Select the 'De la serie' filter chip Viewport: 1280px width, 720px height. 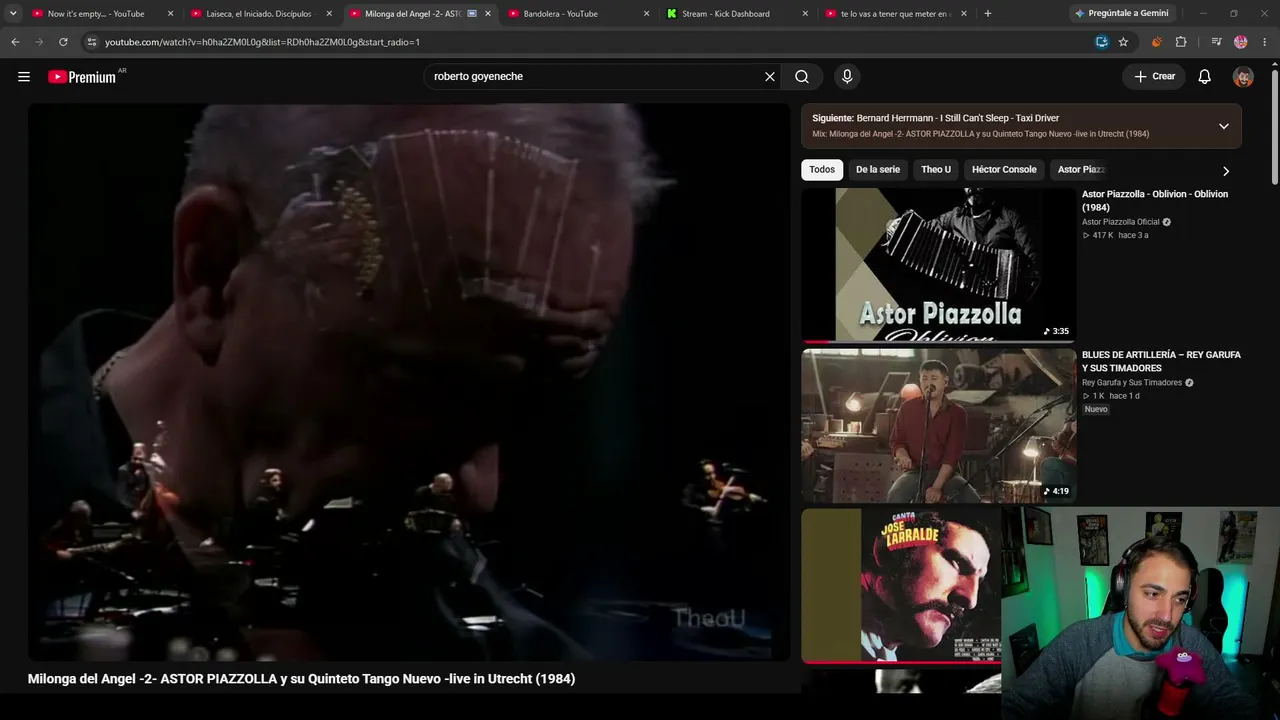click(x=878, y=170)
